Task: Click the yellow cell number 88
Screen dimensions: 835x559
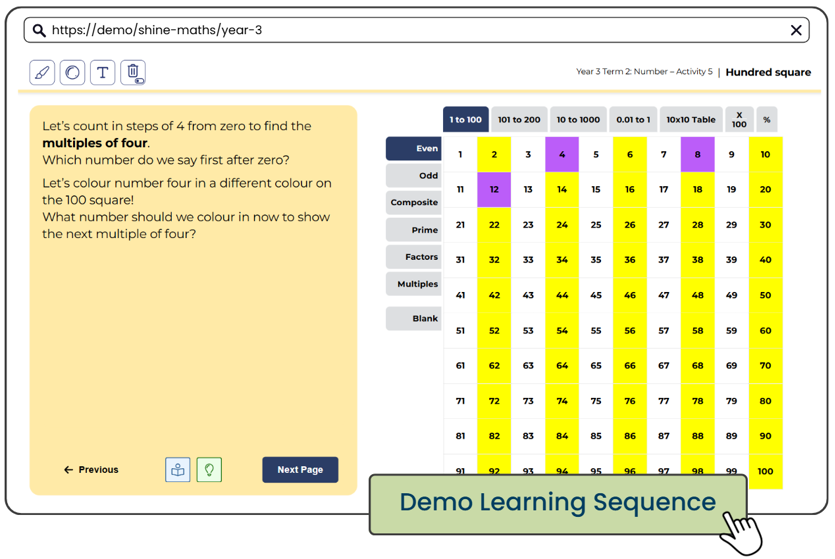Action: pyautogui.click(x=698, y=436)
